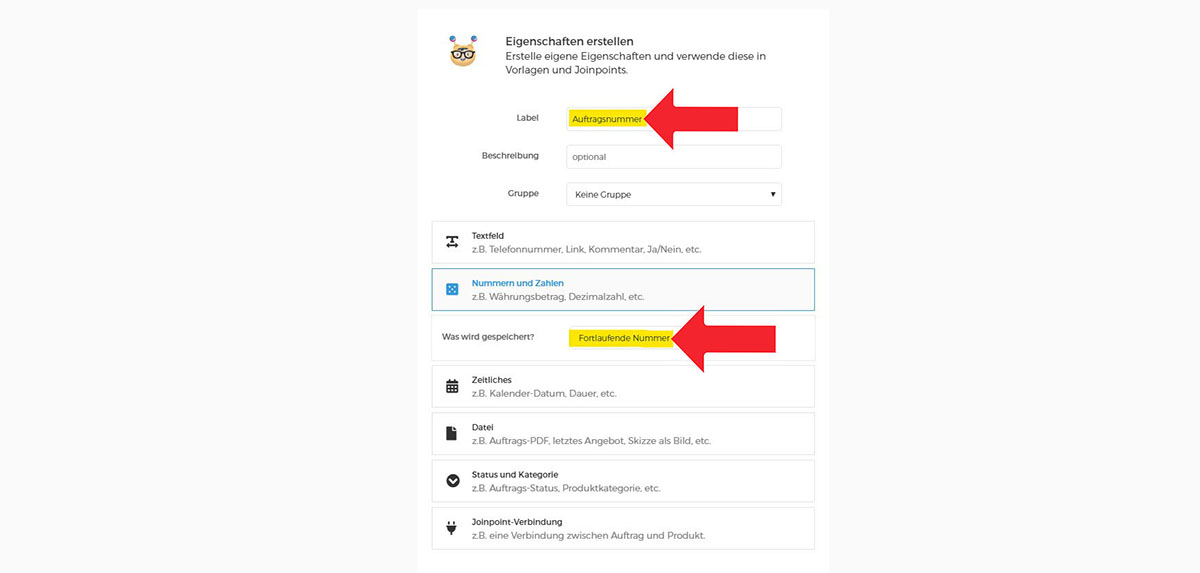Choose the Textfeld property type
Image resolution: width=1200 pixels, height=573 pixels.
(x=623, y=242)
